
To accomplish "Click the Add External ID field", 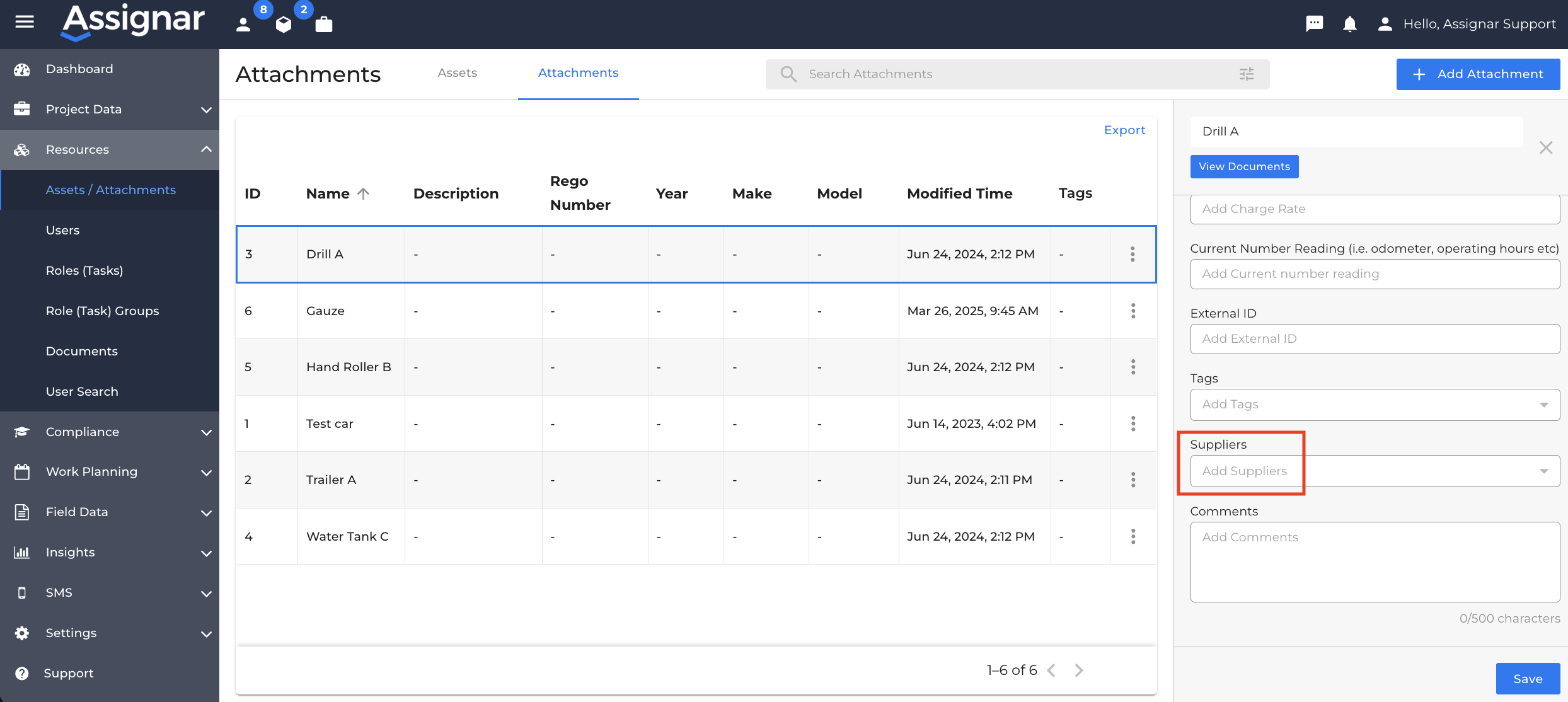I will [x=1375, y=339].
